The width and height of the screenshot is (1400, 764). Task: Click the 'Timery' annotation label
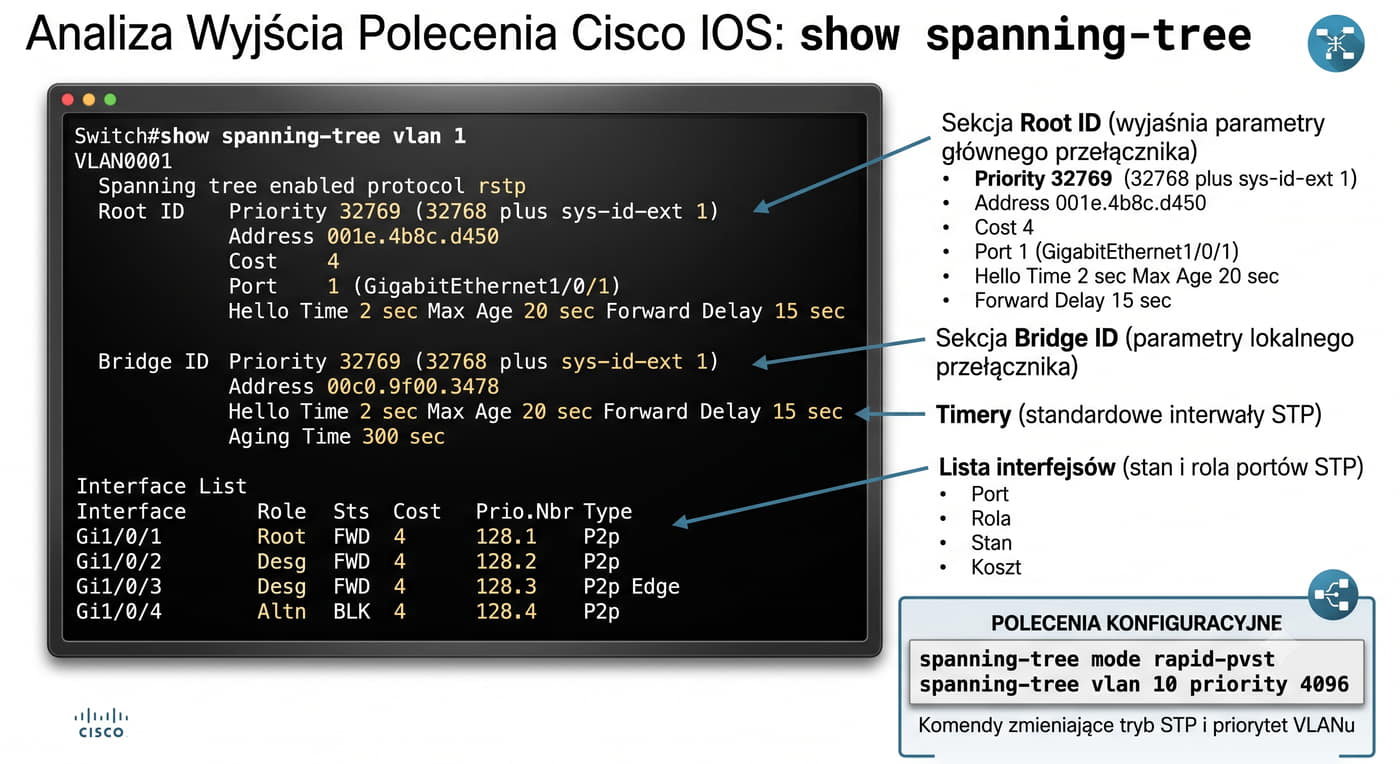point(972,415)
